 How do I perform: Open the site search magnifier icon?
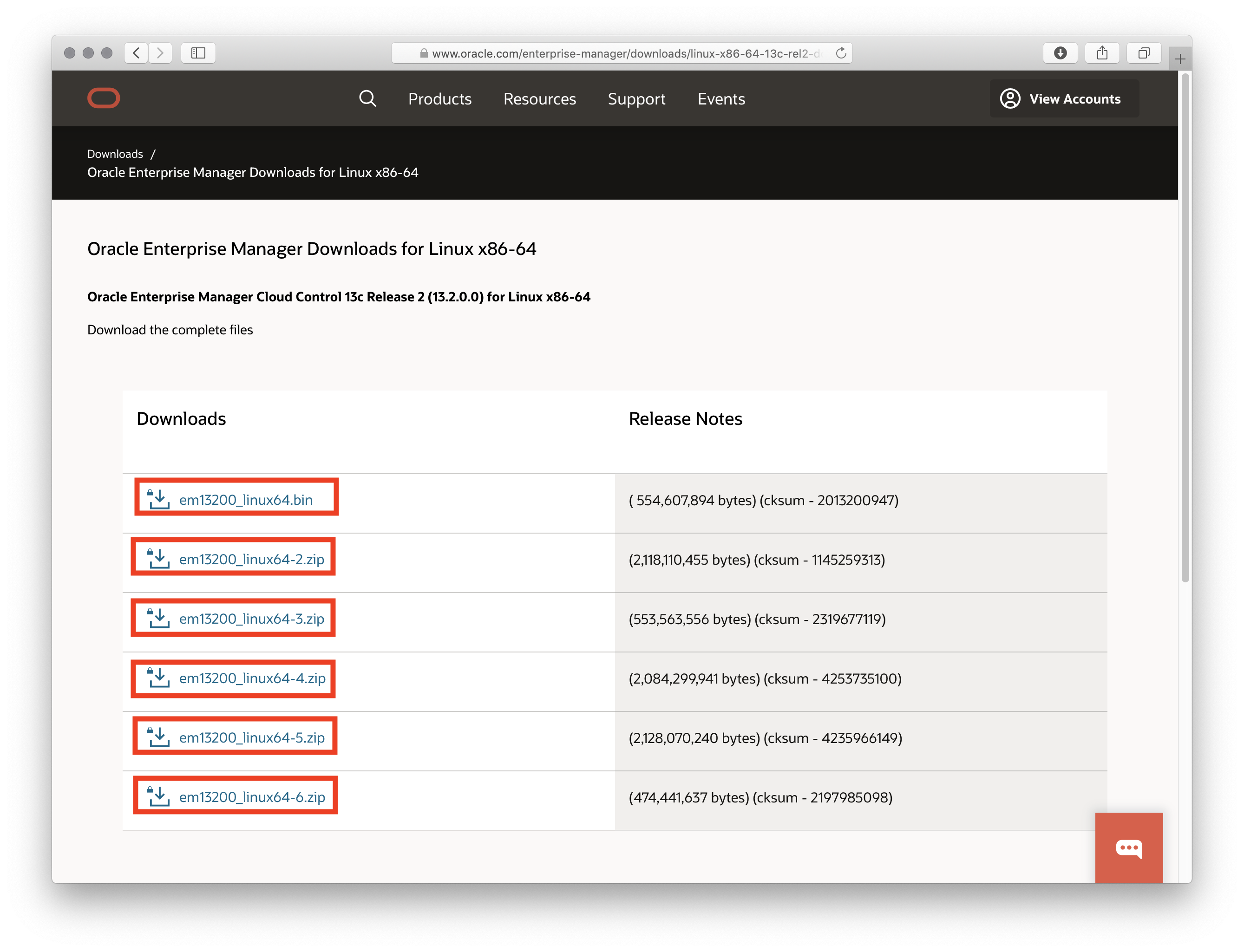pos(367,98)
